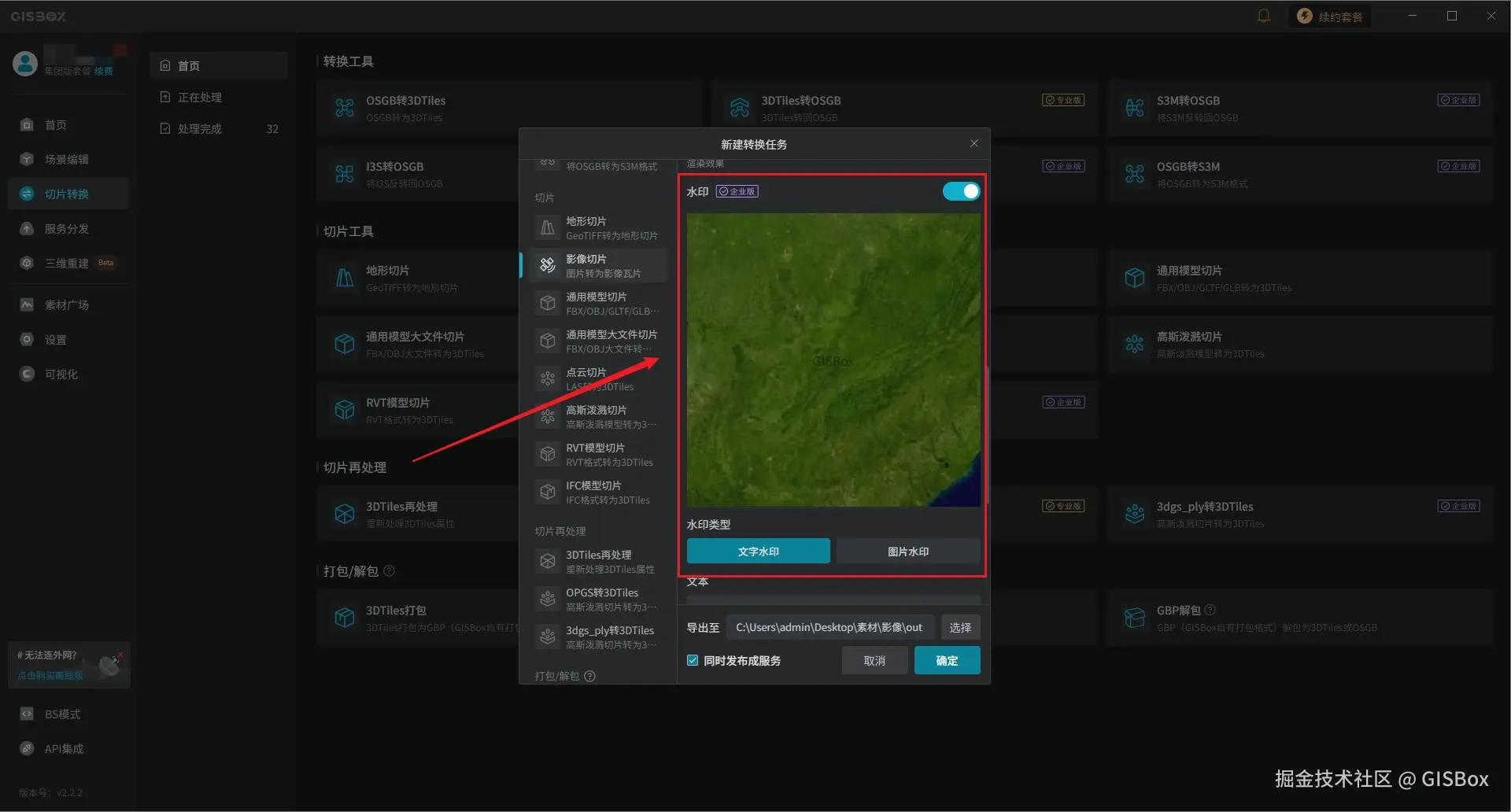
Task: Click the 续约套餐 button in title bar
Action: coord(1329,16)
